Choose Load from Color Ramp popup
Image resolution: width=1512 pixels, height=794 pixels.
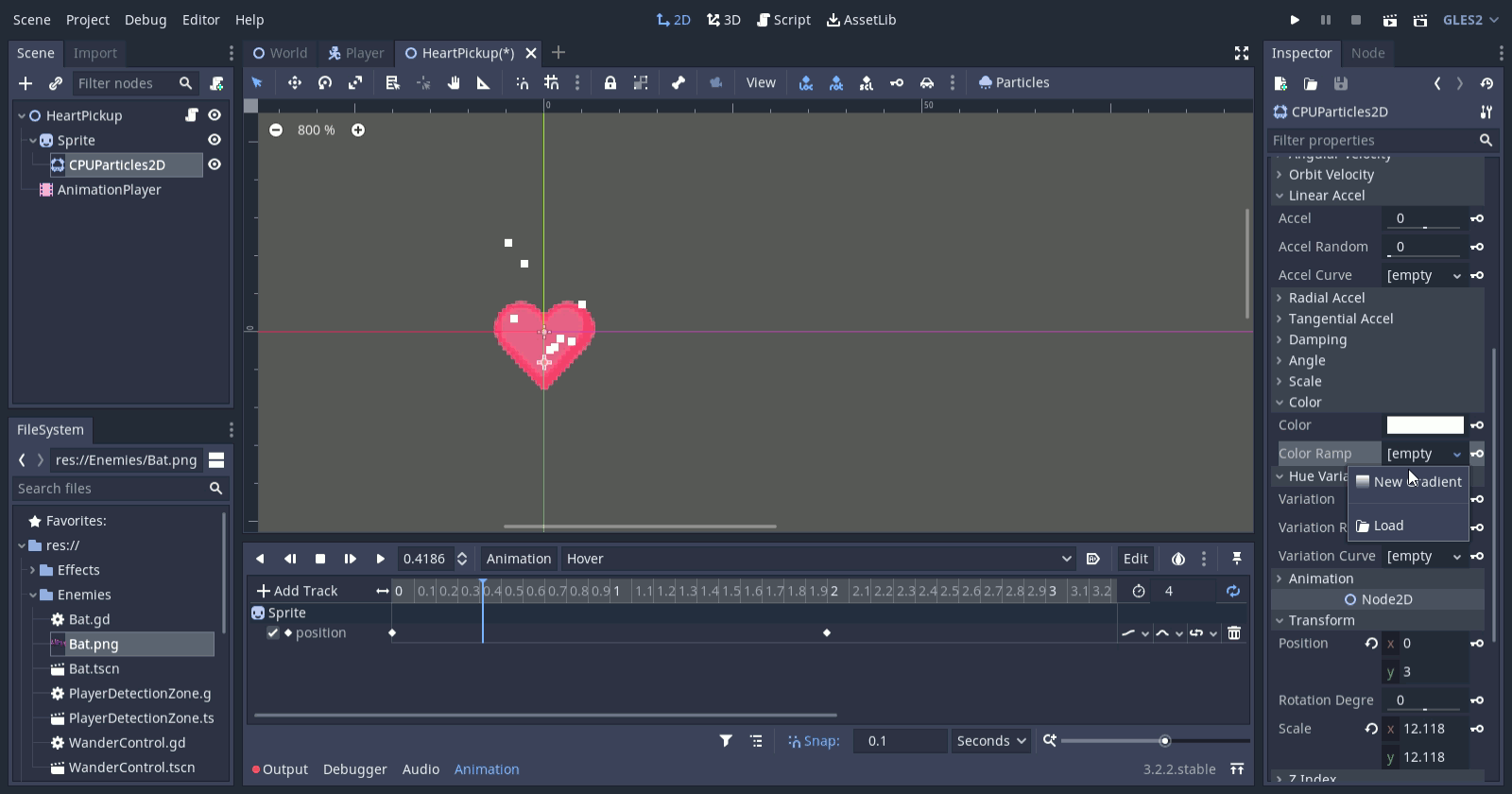(x=1408, y=526)
